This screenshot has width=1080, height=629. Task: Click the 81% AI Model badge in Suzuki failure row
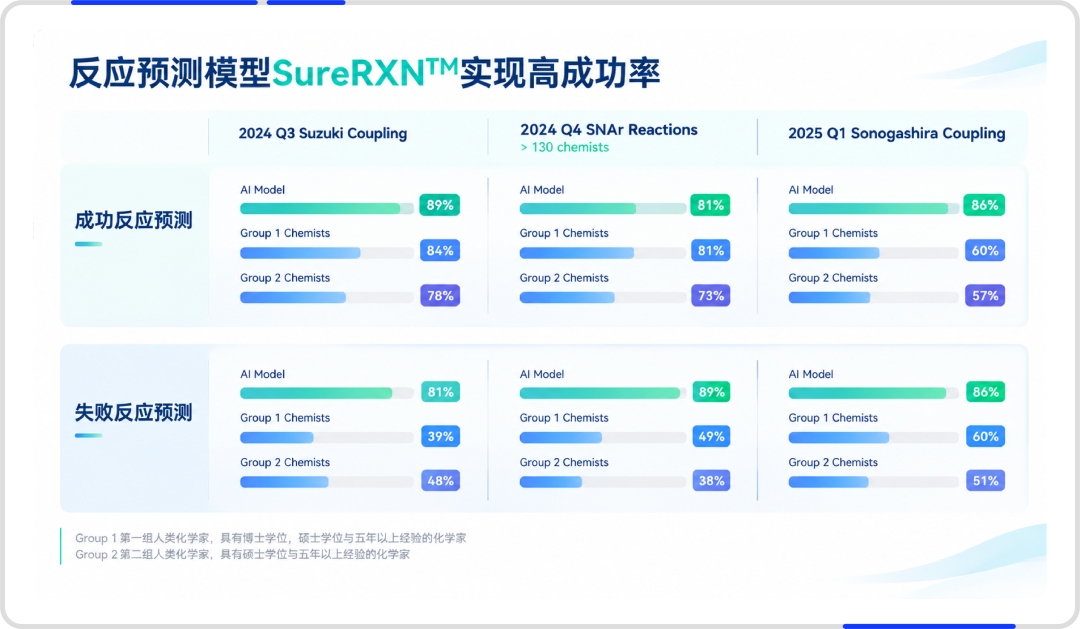[x=440, y=392]
